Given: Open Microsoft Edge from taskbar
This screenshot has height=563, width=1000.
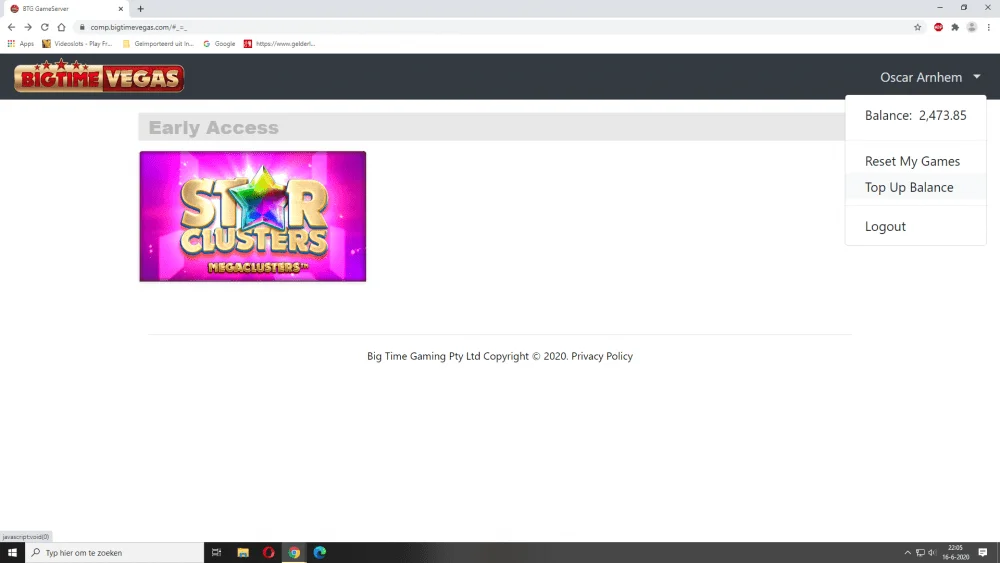Looking at the screenshot, I should (320, 552).
